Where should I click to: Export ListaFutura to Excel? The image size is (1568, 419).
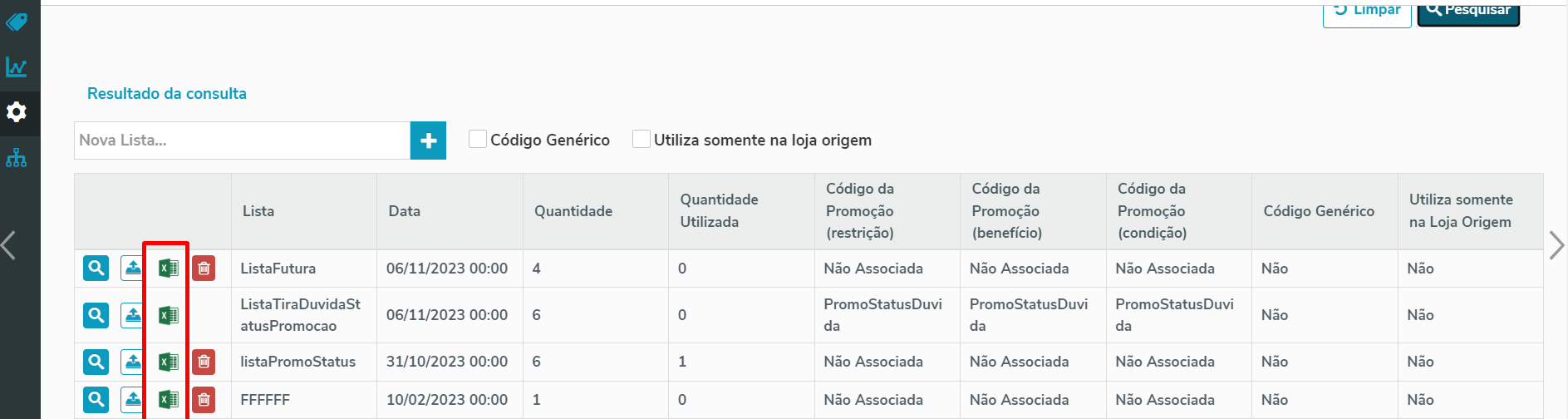coord(168,269)
